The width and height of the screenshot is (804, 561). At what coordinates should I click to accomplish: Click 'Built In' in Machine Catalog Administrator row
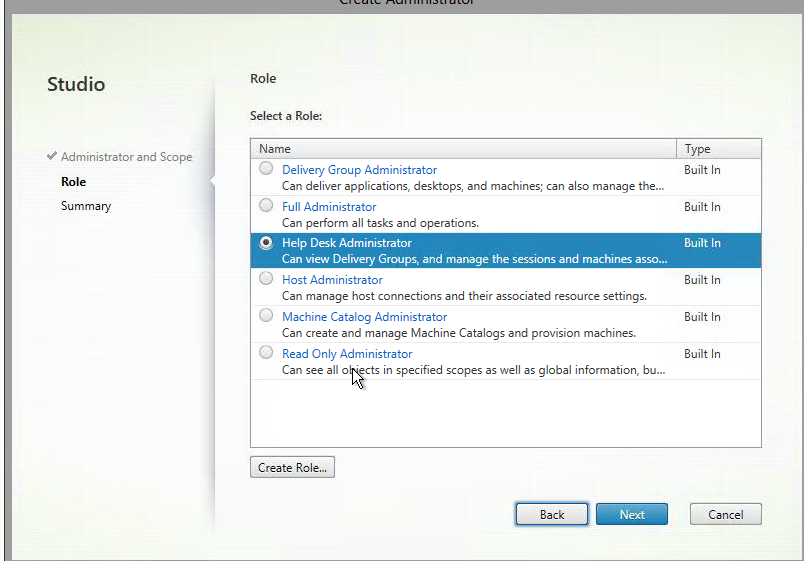point(702,317)
